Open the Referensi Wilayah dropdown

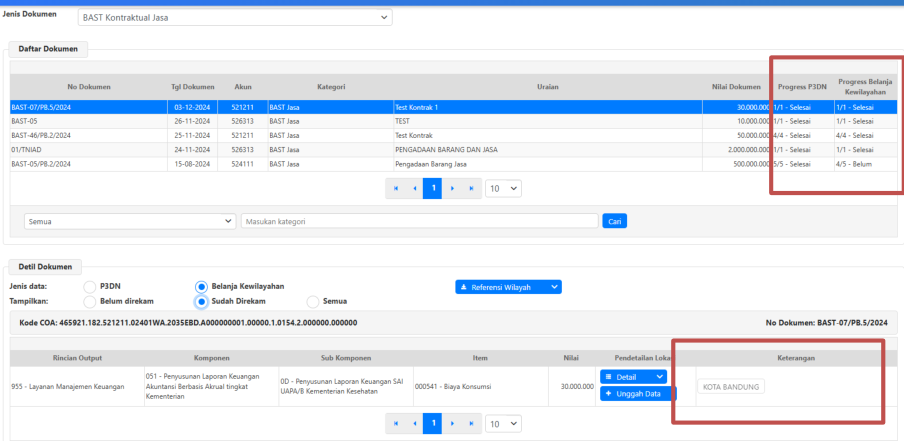(508, 287)
